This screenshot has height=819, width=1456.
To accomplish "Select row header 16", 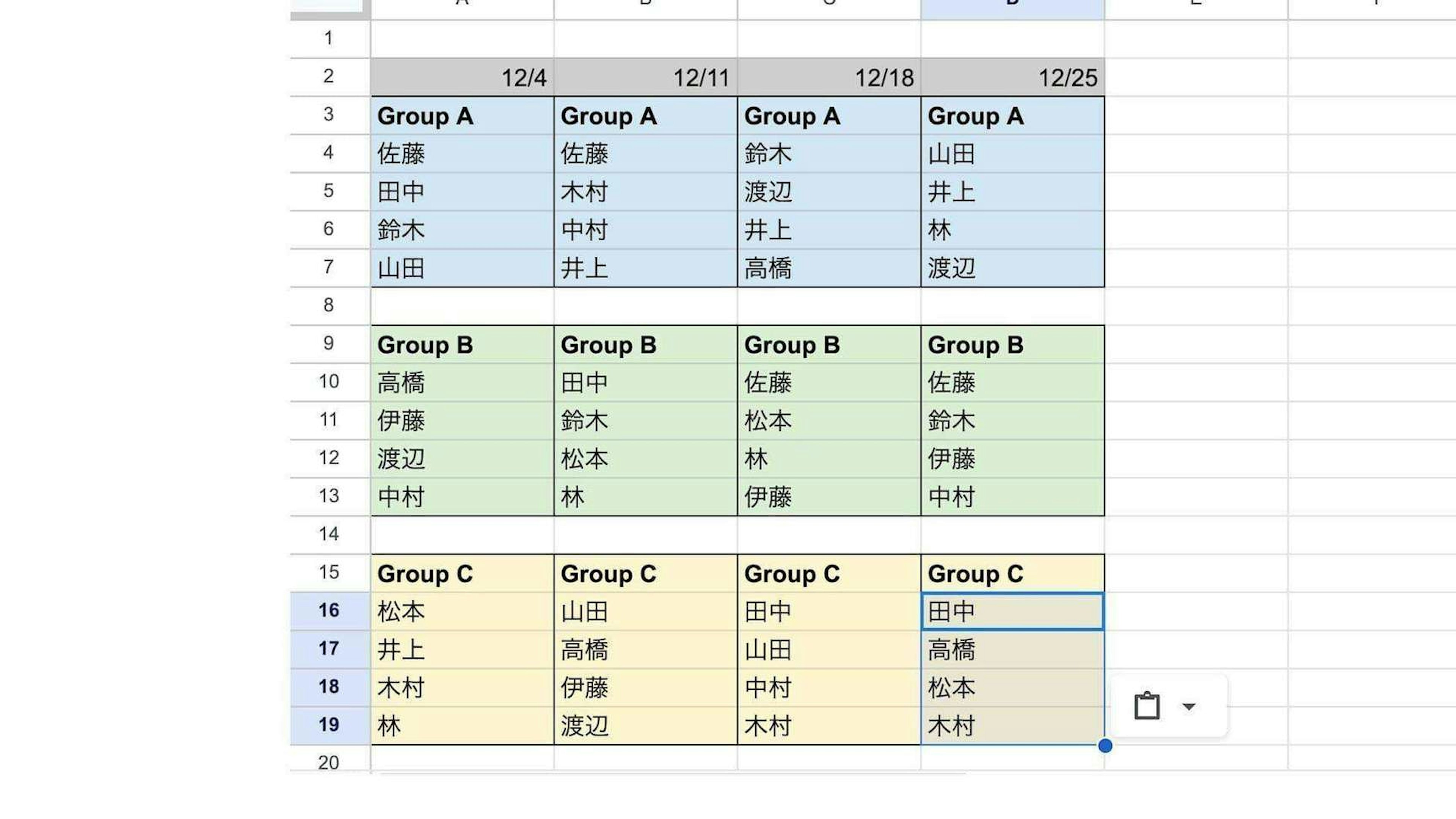I will tap(329, 610).
